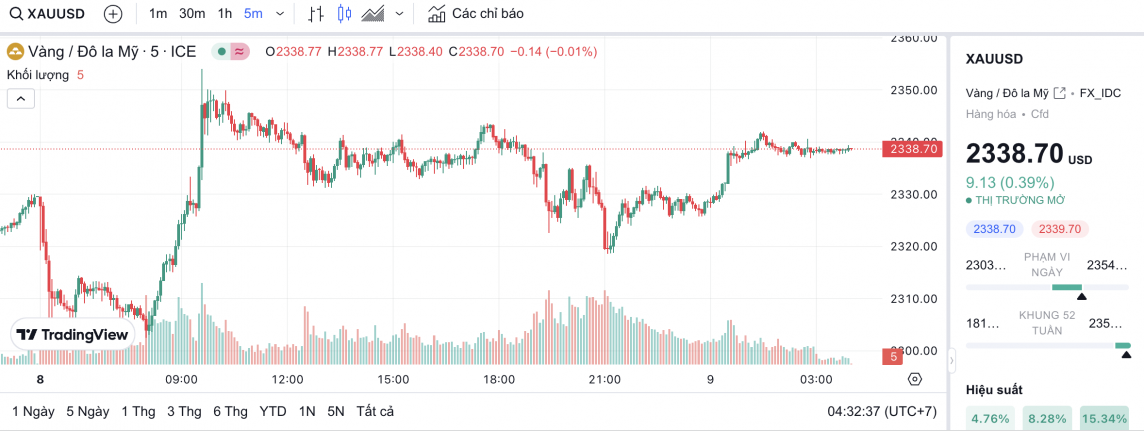Open Các chỉ báo indicators panel
This screenshot has width=1144, height=431.
tap(475, 14)
